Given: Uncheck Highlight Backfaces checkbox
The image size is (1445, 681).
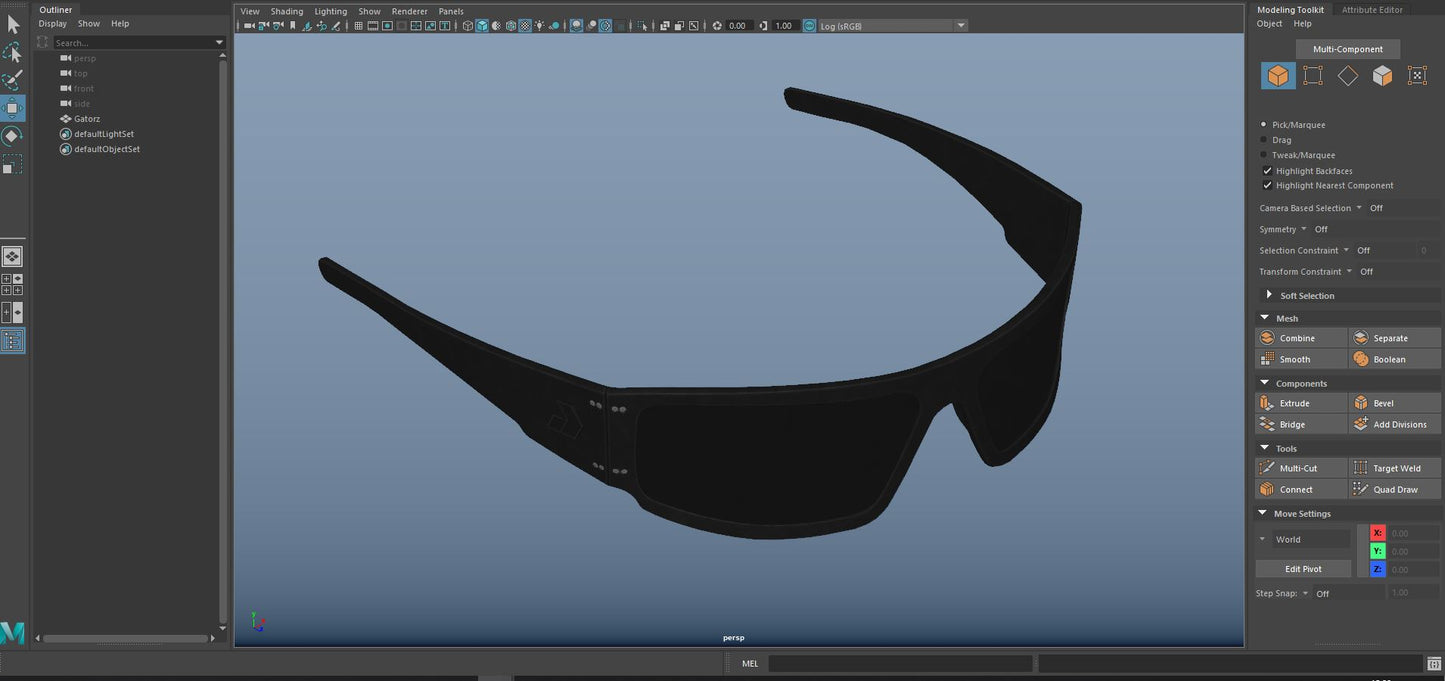Looking at the screenshot, I should (x=1267, y=171).
